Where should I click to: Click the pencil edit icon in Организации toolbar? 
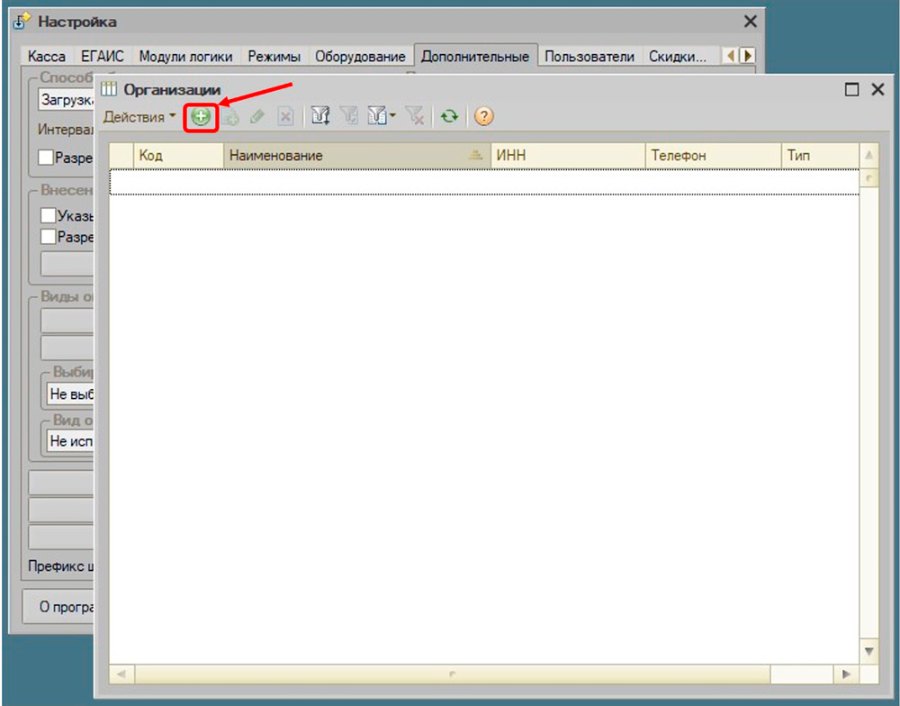pyautogui.click(x=257, y=117)
